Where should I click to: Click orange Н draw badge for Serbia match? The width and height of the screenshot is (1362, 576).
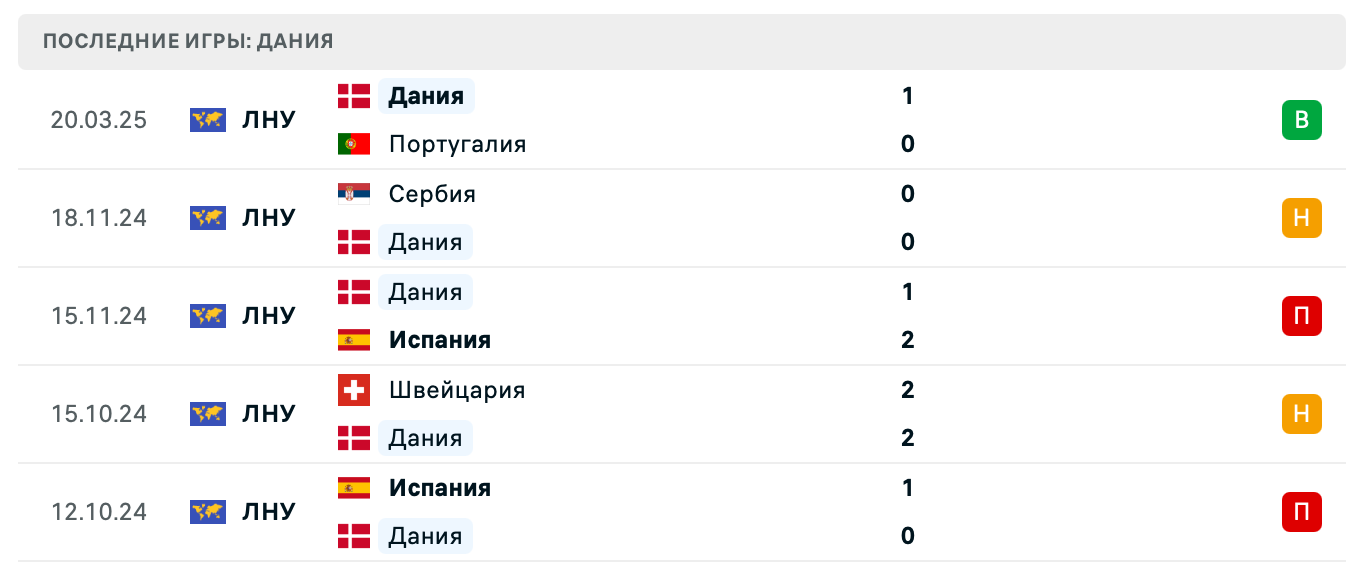1301,218
